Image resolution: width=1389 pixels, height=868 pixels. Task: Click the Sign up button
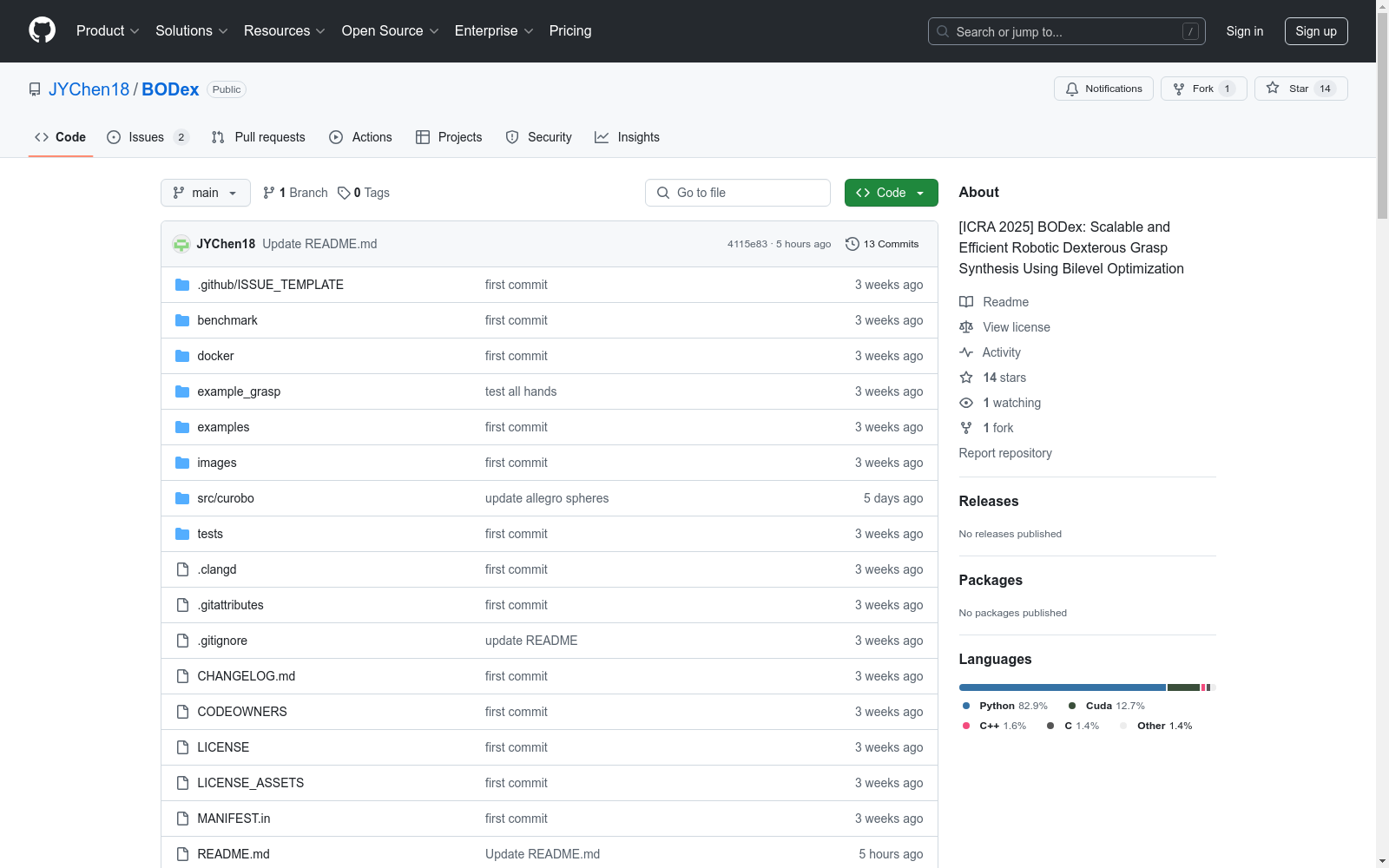click(1315, 31)
